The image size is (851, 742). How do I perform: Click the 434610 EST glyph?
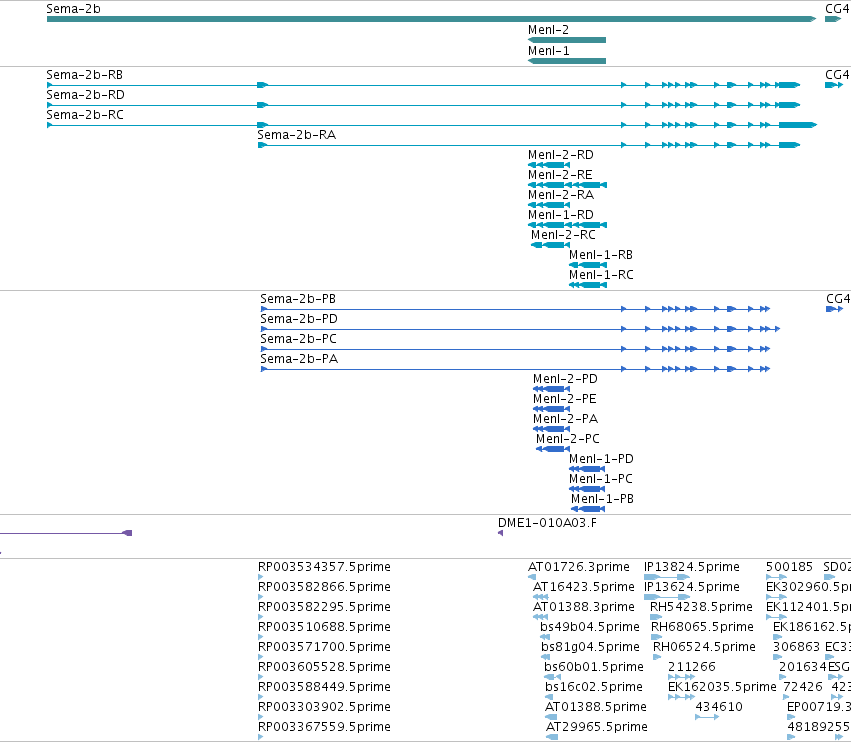707,717
